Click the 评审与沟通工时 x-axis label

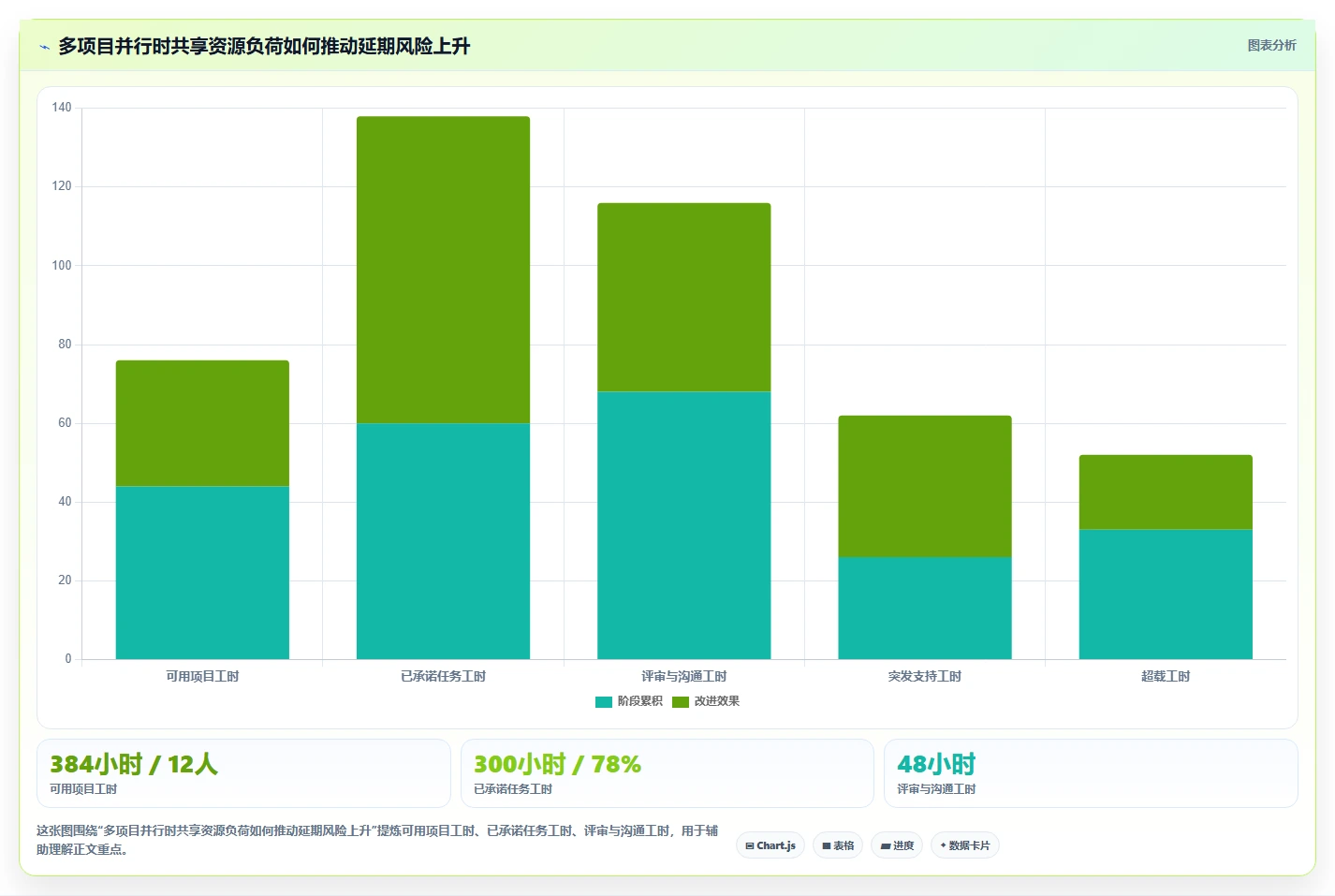(x=684, y=676)
